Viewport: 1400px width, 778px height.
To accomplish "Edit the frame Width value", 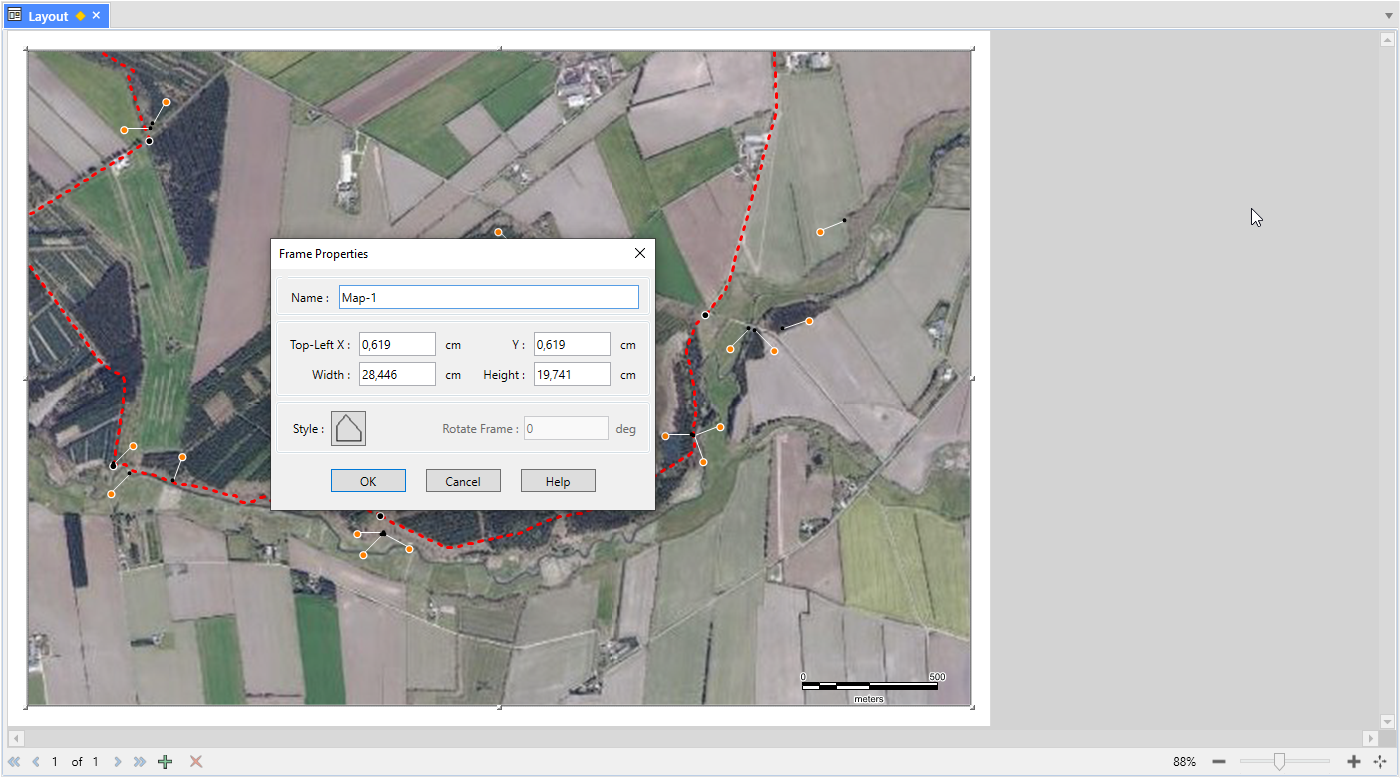I will 397,374.
